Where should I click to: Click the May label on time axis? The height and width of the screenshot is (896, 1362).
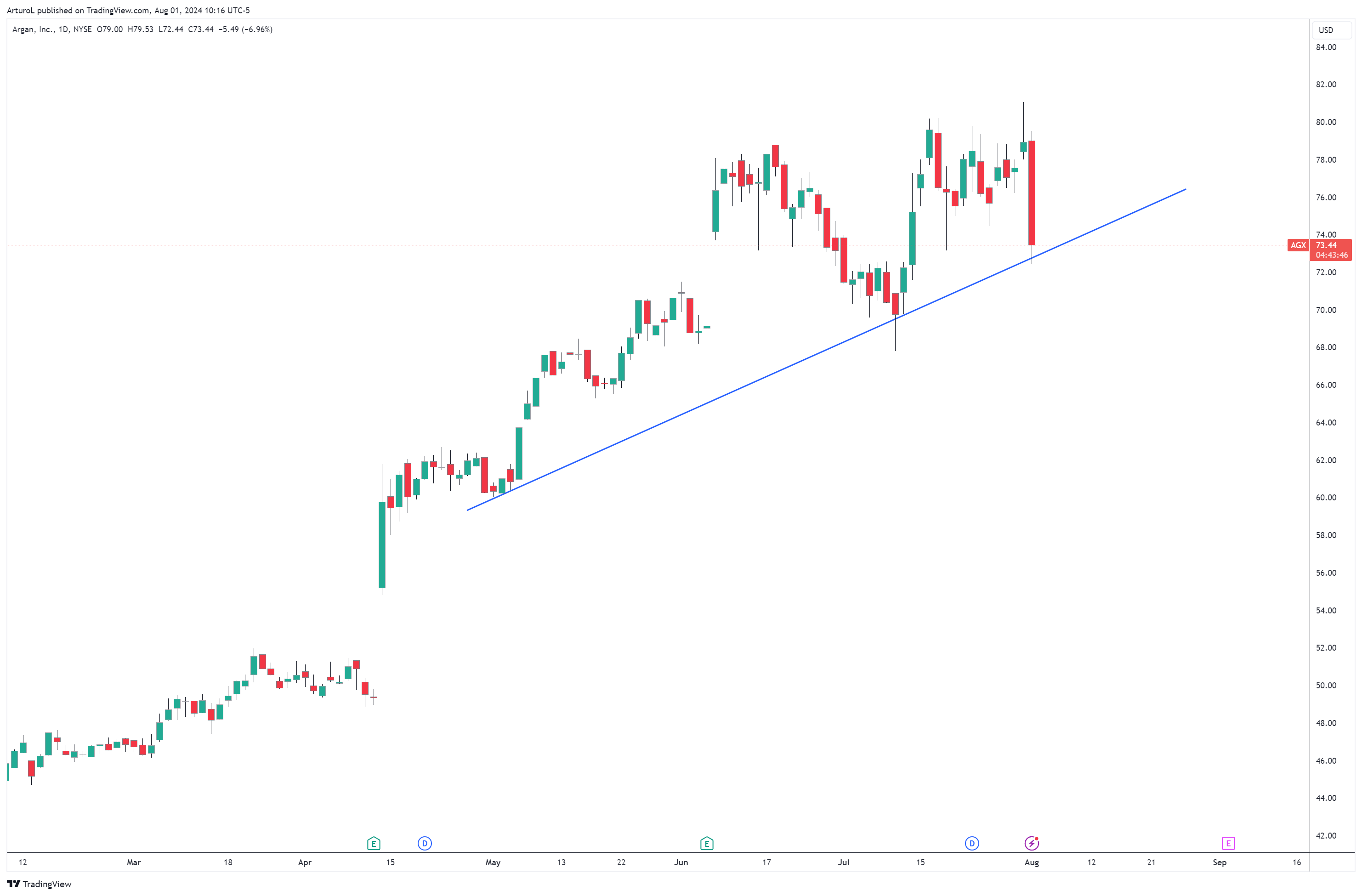(493, 863)
